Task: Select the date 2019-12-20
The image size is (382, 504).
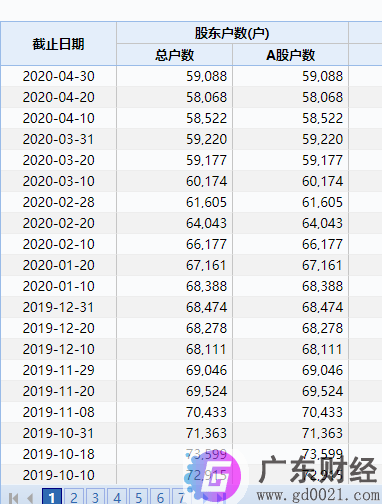Action: tap(59, 328)
